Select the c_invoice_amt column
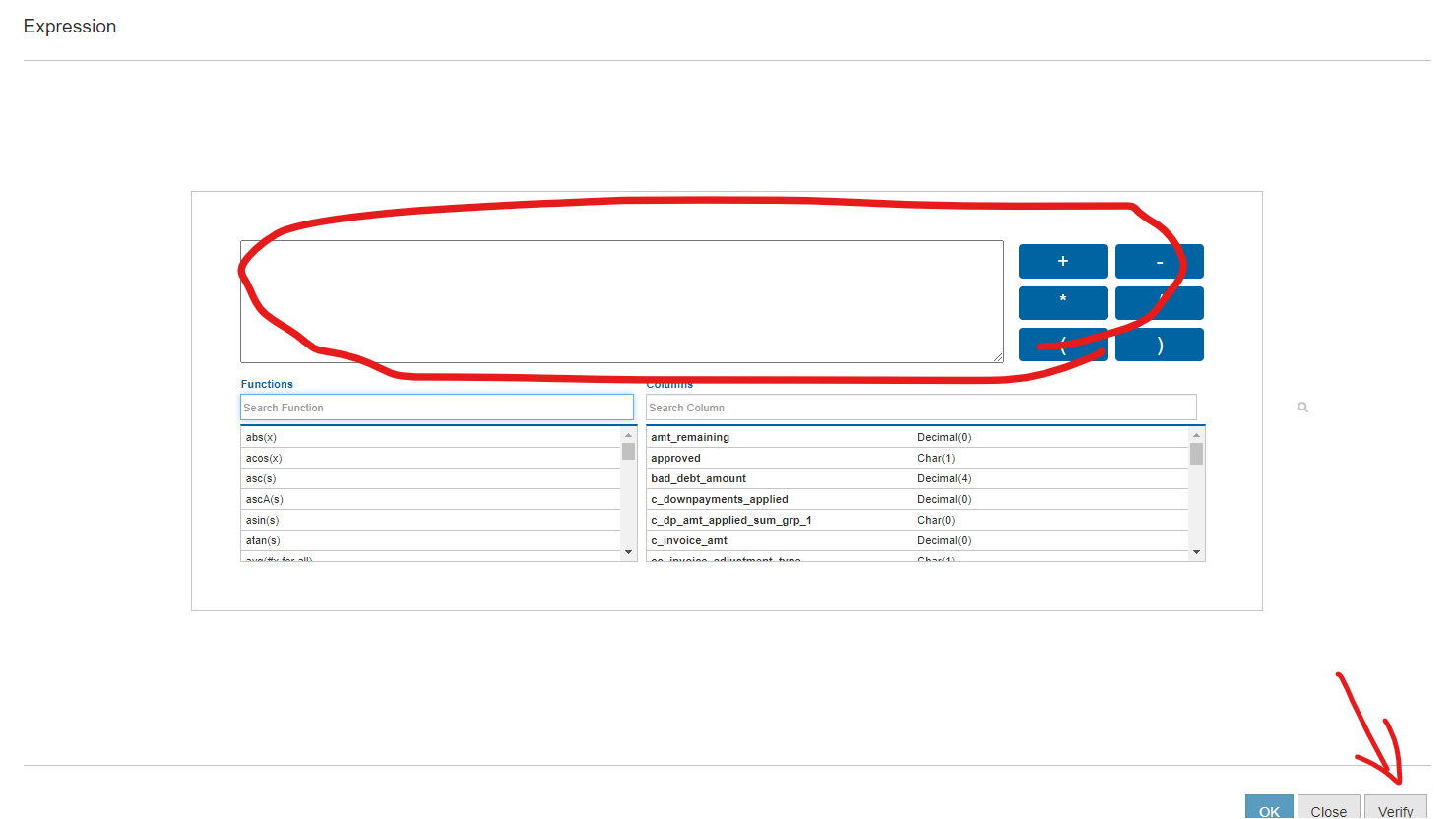Viewport: 1456px width, 819px height. pyautogui.click(x=689, y=540)
